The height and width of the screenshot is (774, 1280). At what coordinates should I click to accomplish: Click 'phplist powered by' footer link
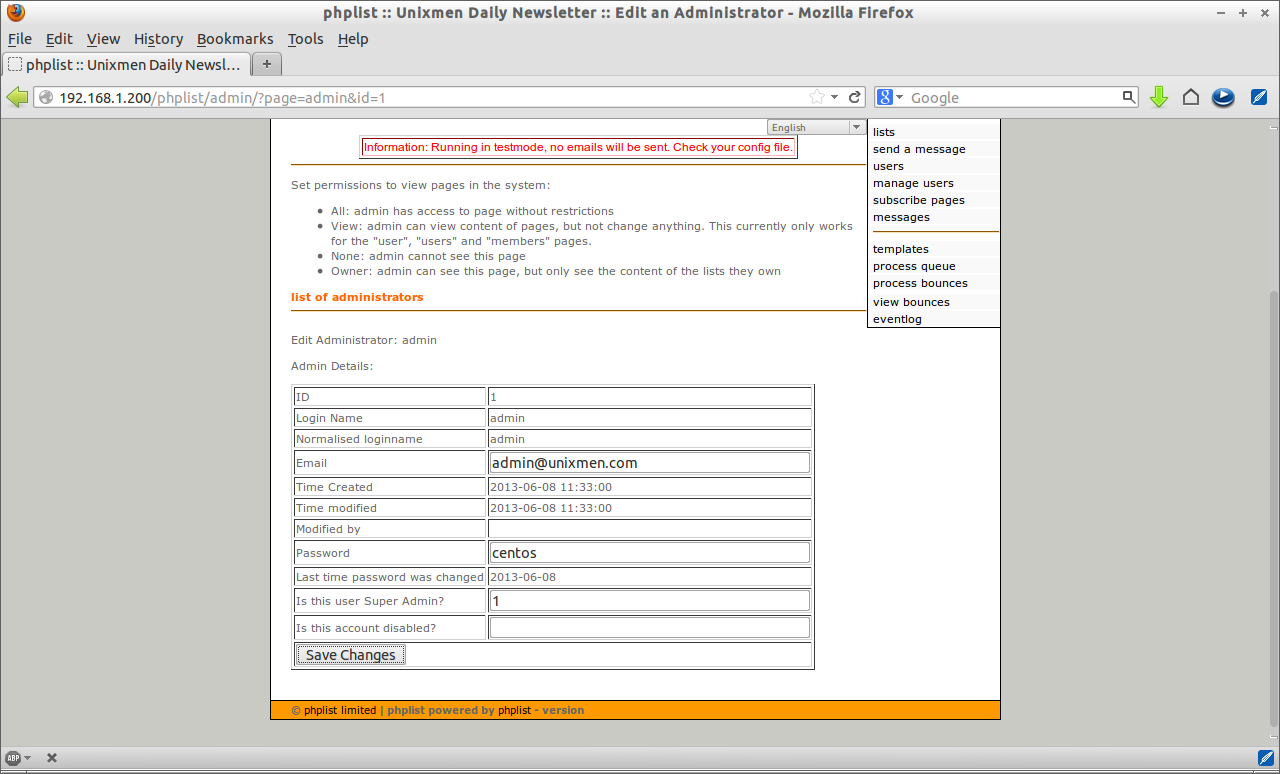coord(441,710)
